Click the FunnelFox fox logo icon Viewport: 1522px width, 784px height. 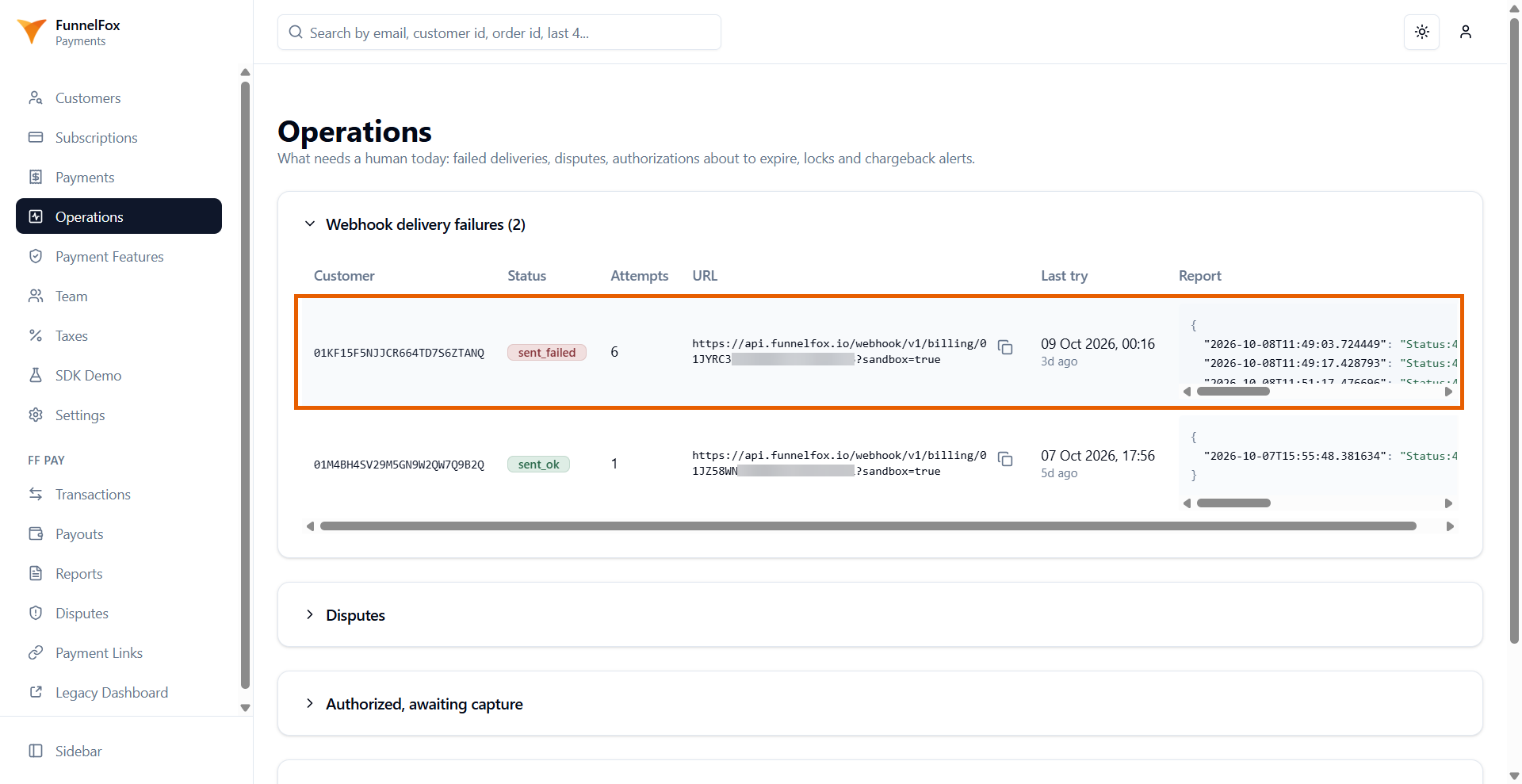click(32, 32)
